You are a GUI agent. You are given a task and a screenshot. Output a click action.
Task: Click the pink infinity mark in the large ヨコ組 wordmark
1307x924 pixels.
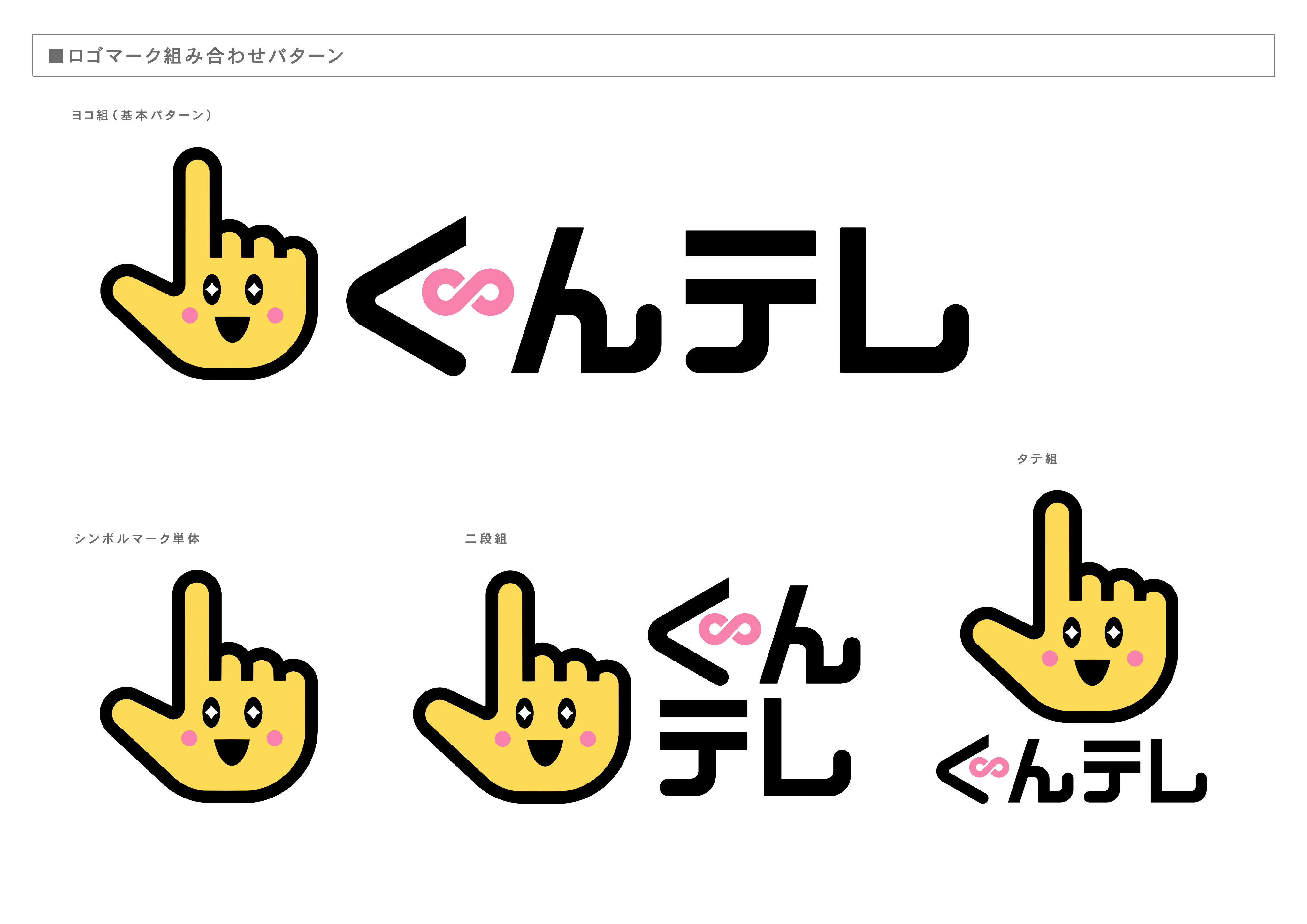click(x=468, y=292)
